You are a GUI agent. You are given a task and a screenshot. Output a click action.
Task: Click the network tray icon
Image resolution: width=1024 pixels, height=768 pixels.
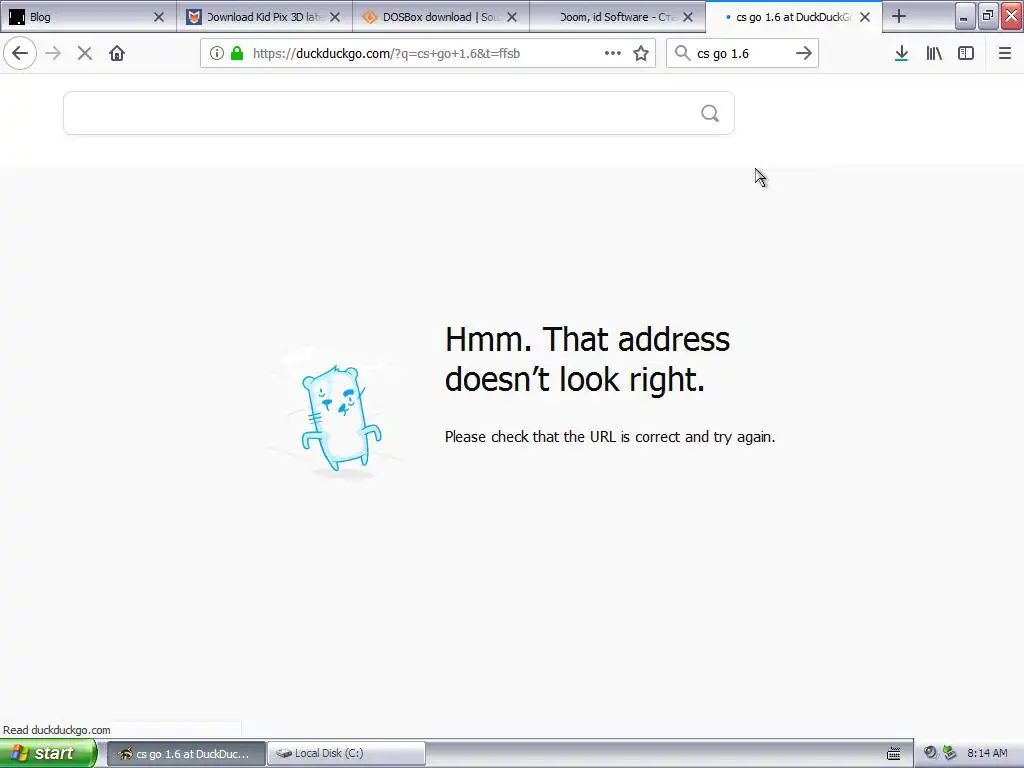click(x=949, y=753)
